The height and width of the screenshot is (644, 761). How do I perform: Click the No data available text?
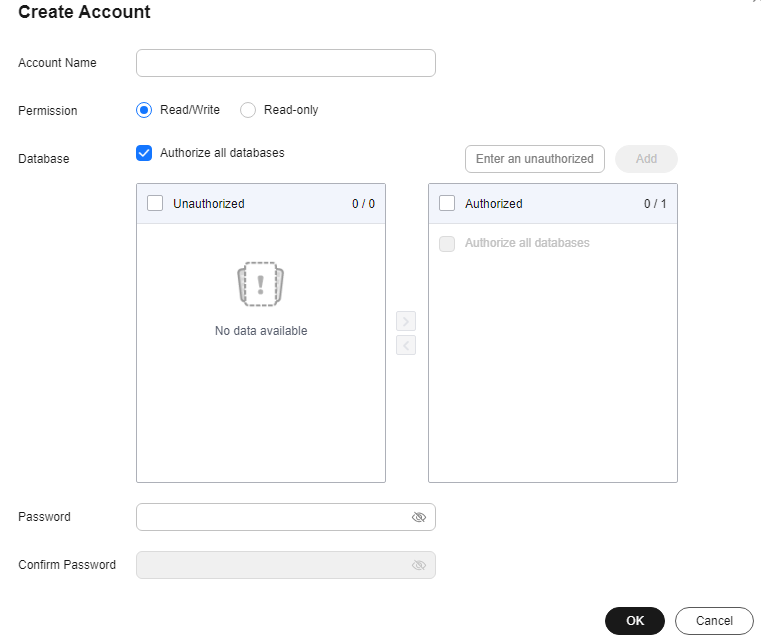(x=261, y=331)
